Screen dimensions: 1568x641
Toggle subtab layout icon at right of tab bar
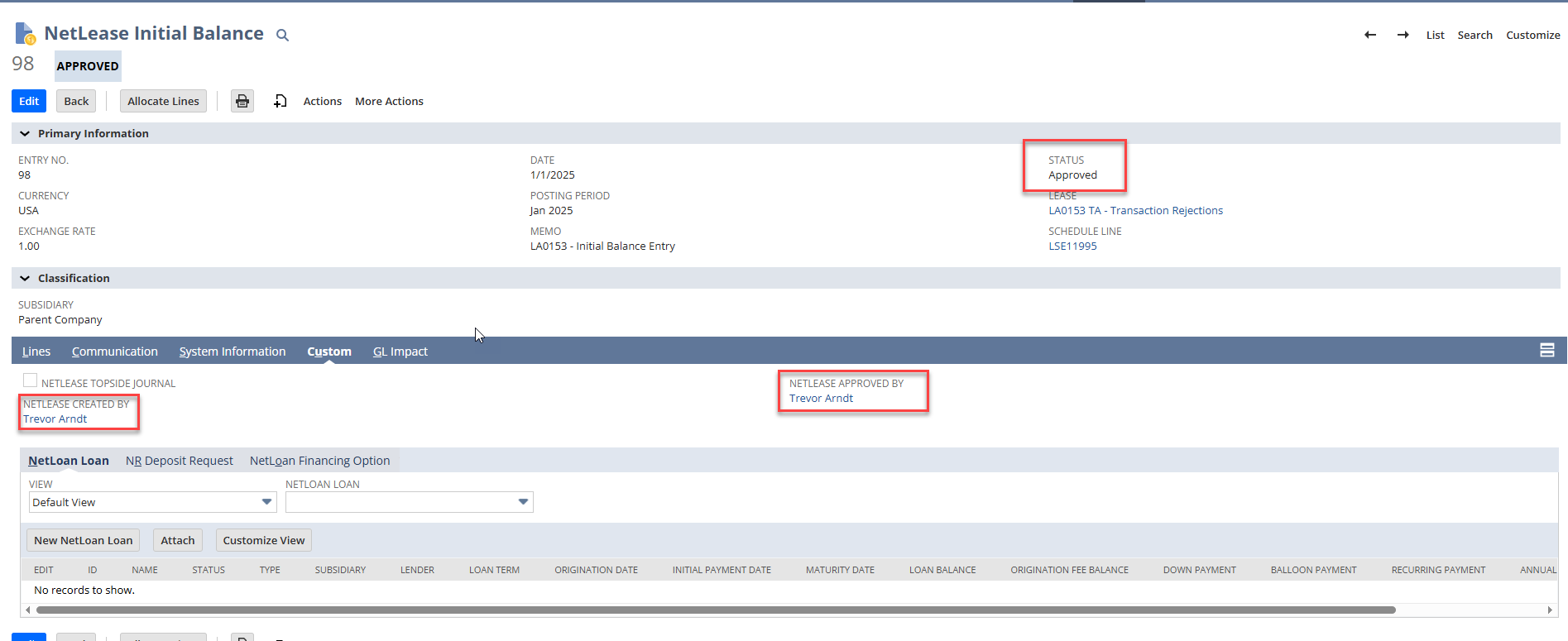point(1546,350)
